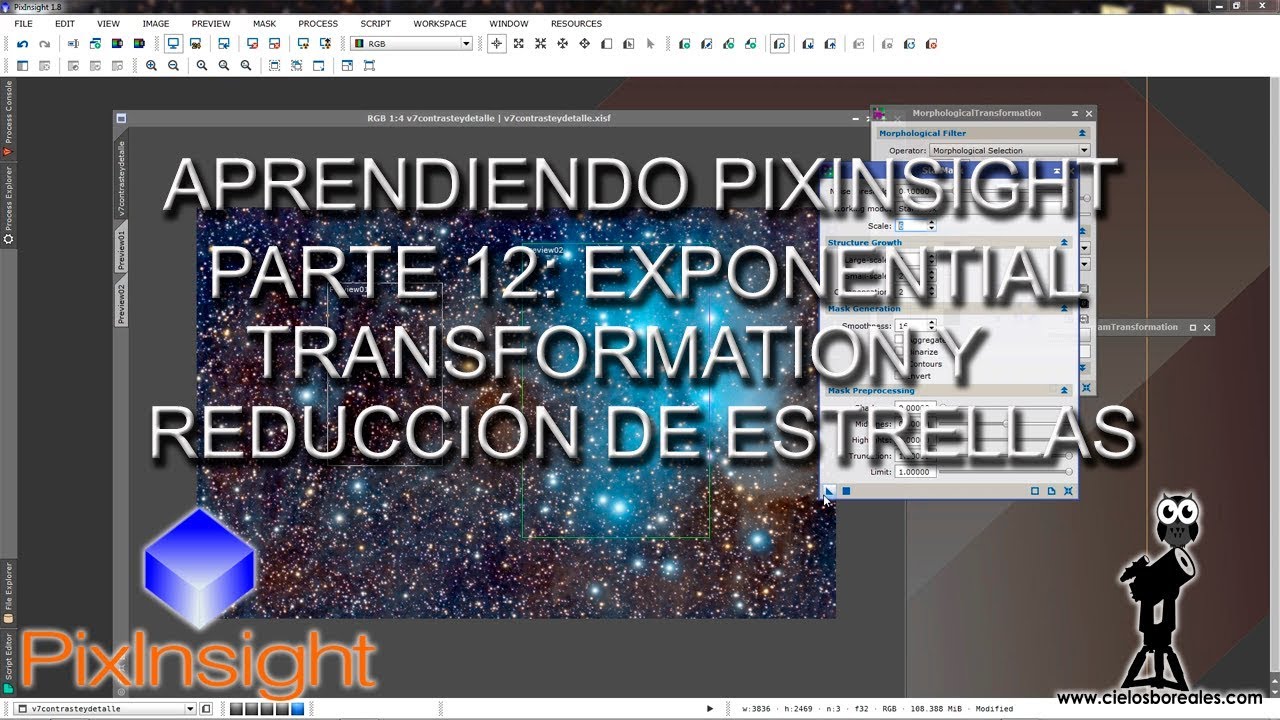
Task: Click the upload-arrow process icon in toolbar
Action: (x=831, y=44)
